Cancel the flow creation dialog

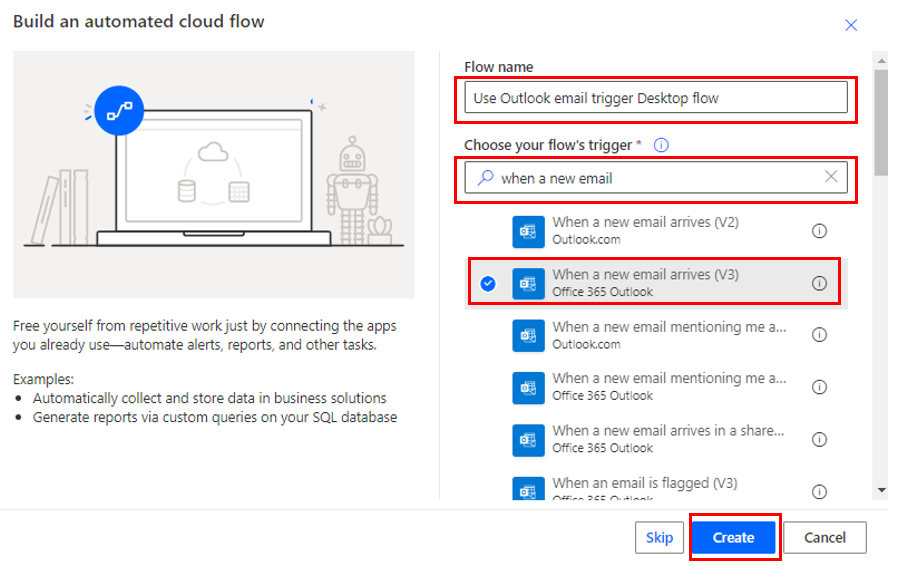(824, 537)
